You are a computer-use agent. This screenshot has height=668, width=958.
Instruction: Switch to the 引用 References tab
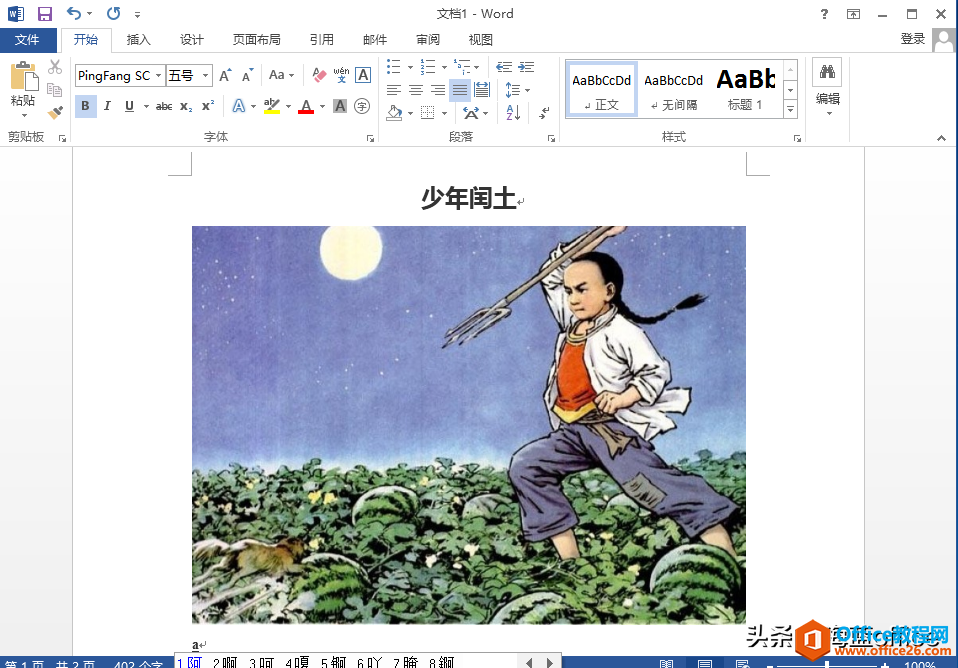(x=322, y=40)
